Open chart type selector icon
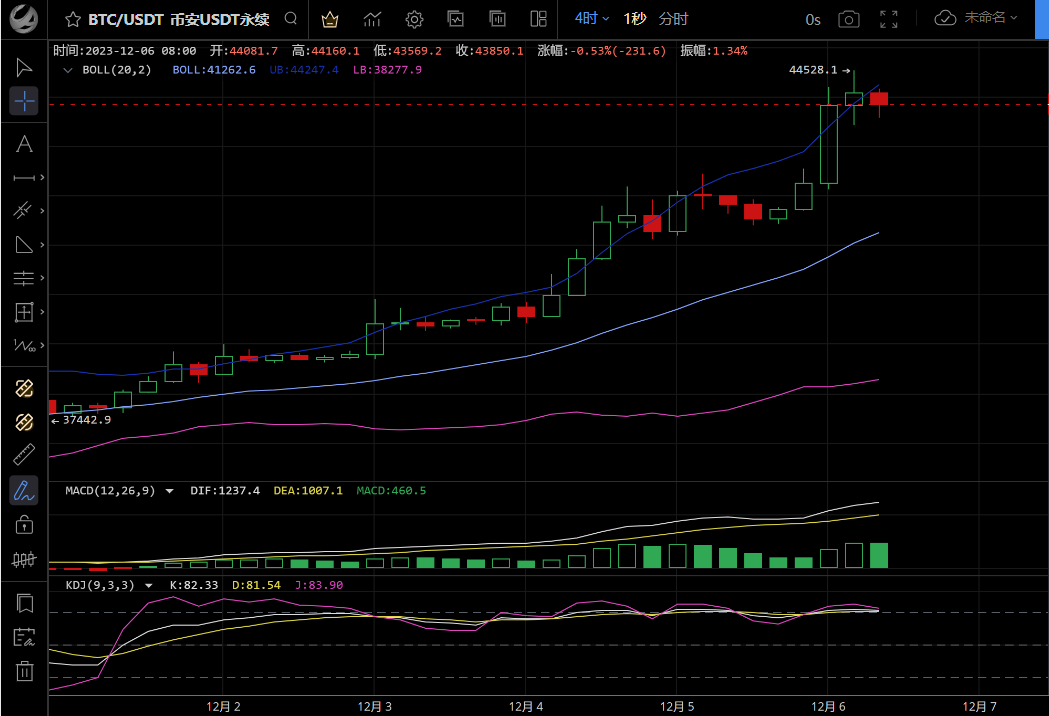 372,19
